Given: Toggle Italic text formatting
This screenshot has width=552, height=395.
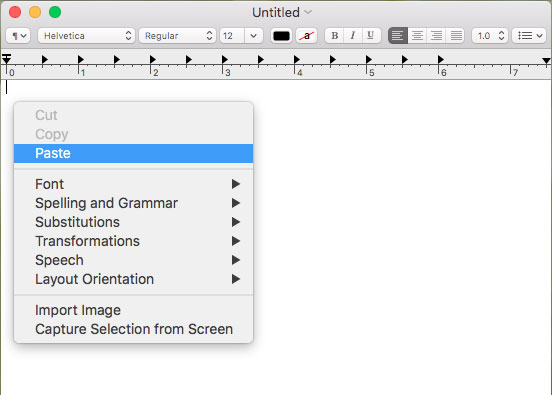Looking at the screenshot, I should coord(353,36).
